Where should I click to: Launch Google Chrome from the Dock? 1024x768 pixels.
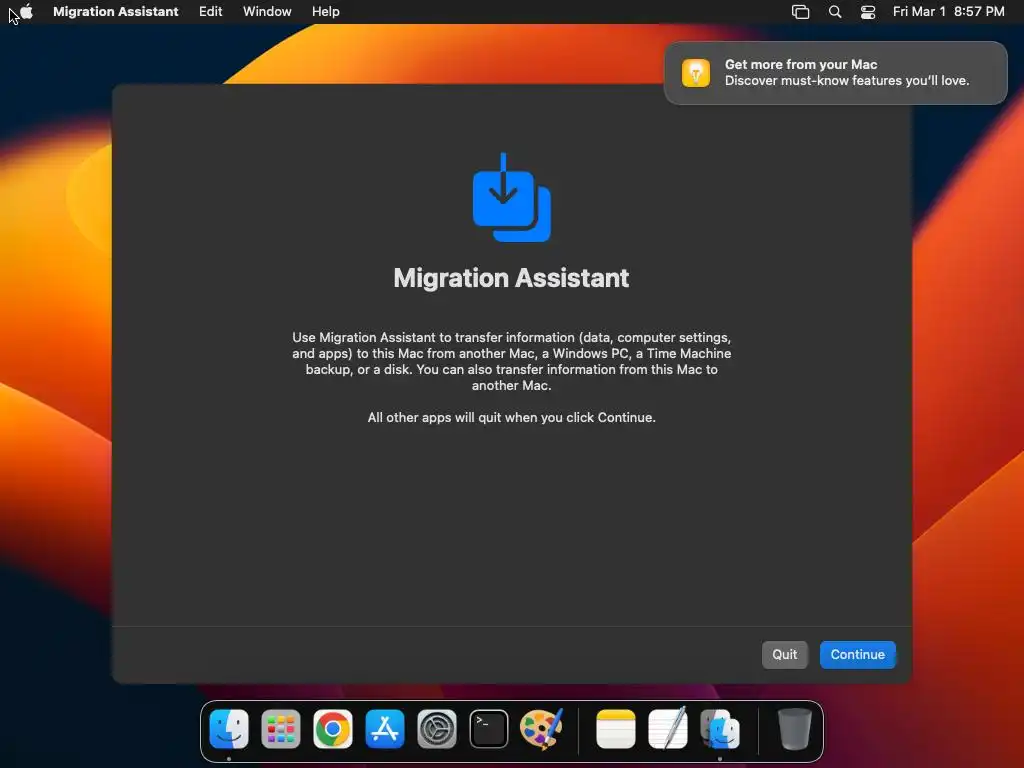coord(332,729)
